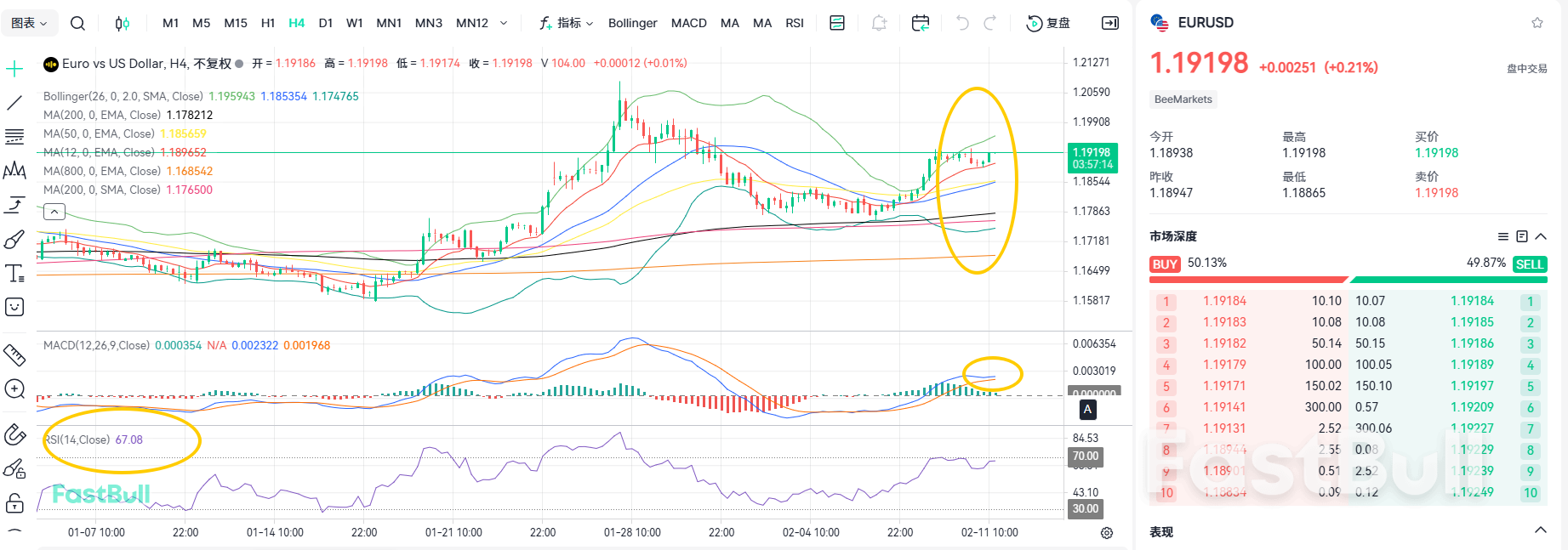Click the price alert bell icon
1568x550 pixels.
pyautogui.click(x=879, y=23)
